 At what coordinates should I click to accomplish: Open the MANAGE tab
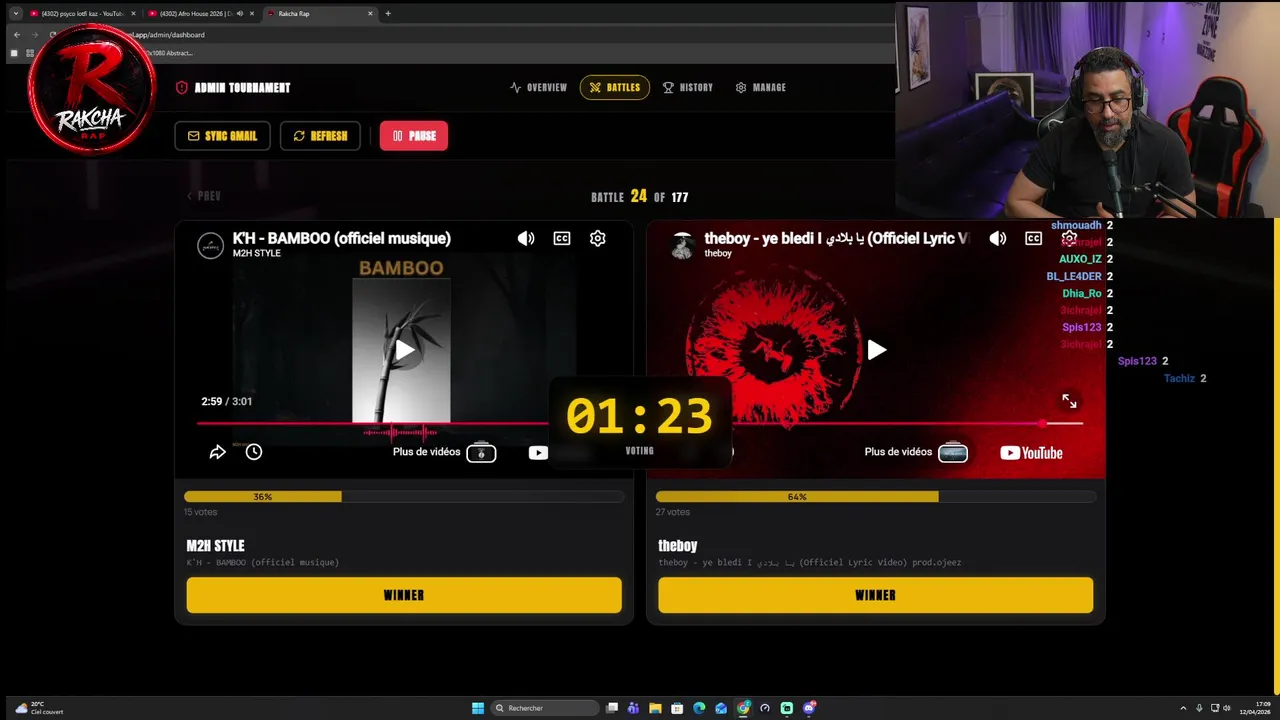[x=760, y=87]
